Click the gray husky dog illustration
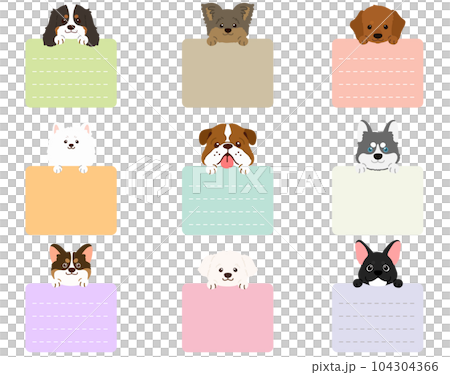Image resolution: width=450 pixels, height=375 pixels. pyautogui.click(x=377, y=147)
